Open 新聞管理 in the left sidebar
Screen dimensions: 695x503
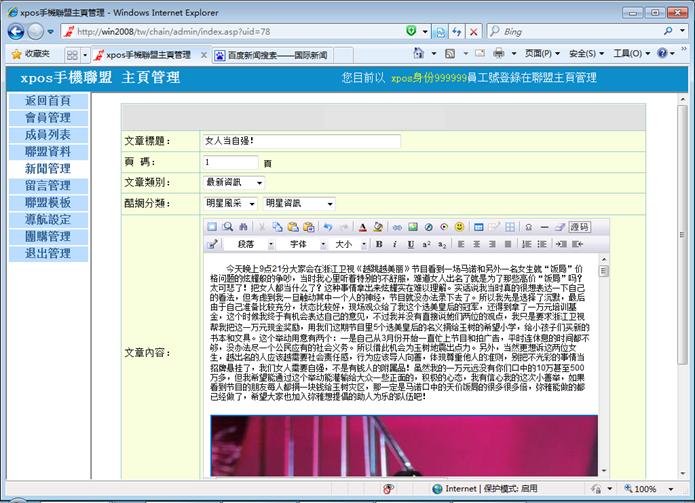(47, 169)
